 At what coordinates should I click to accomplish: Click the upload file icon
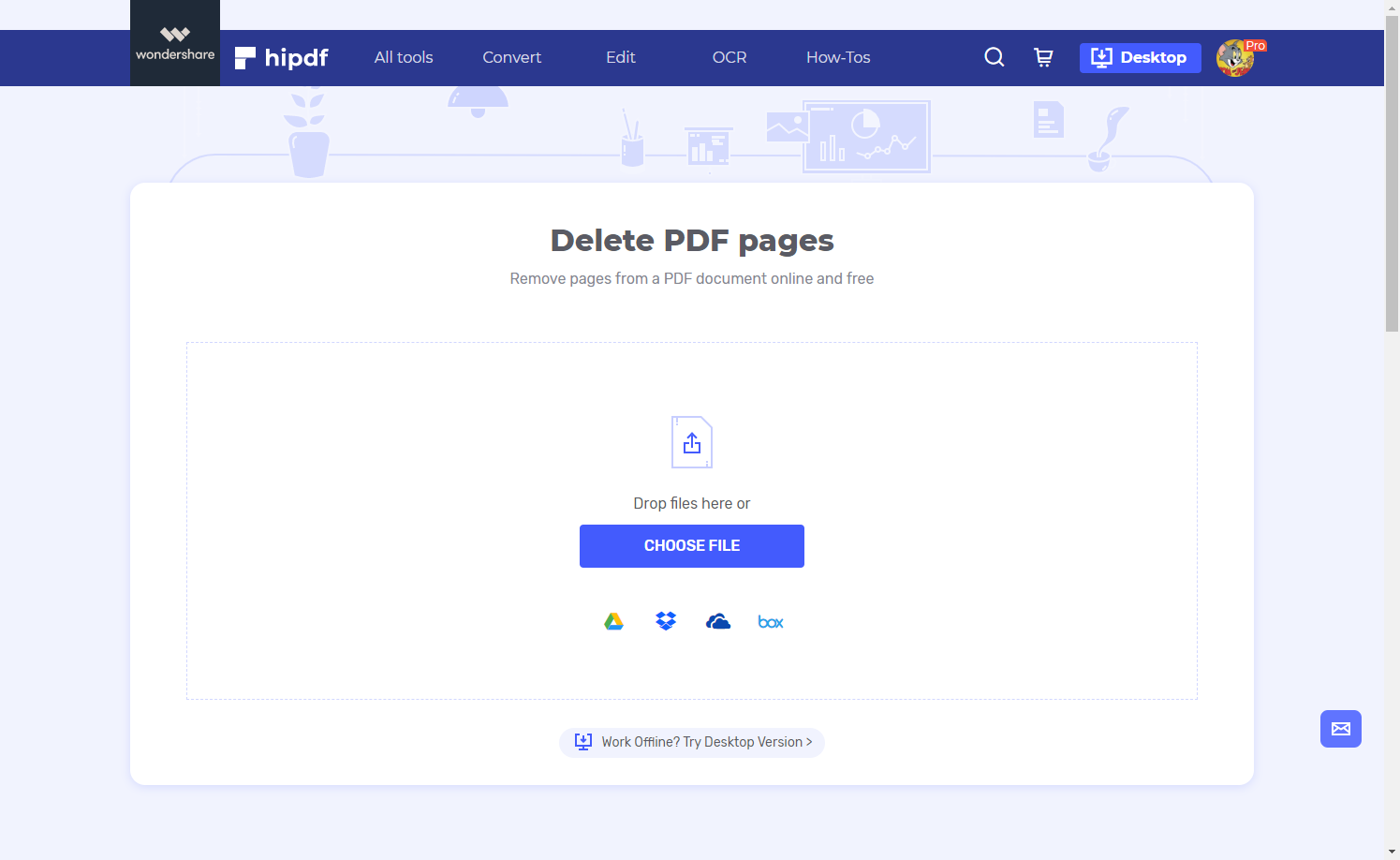pyautogui.click(x=692, y=442)
